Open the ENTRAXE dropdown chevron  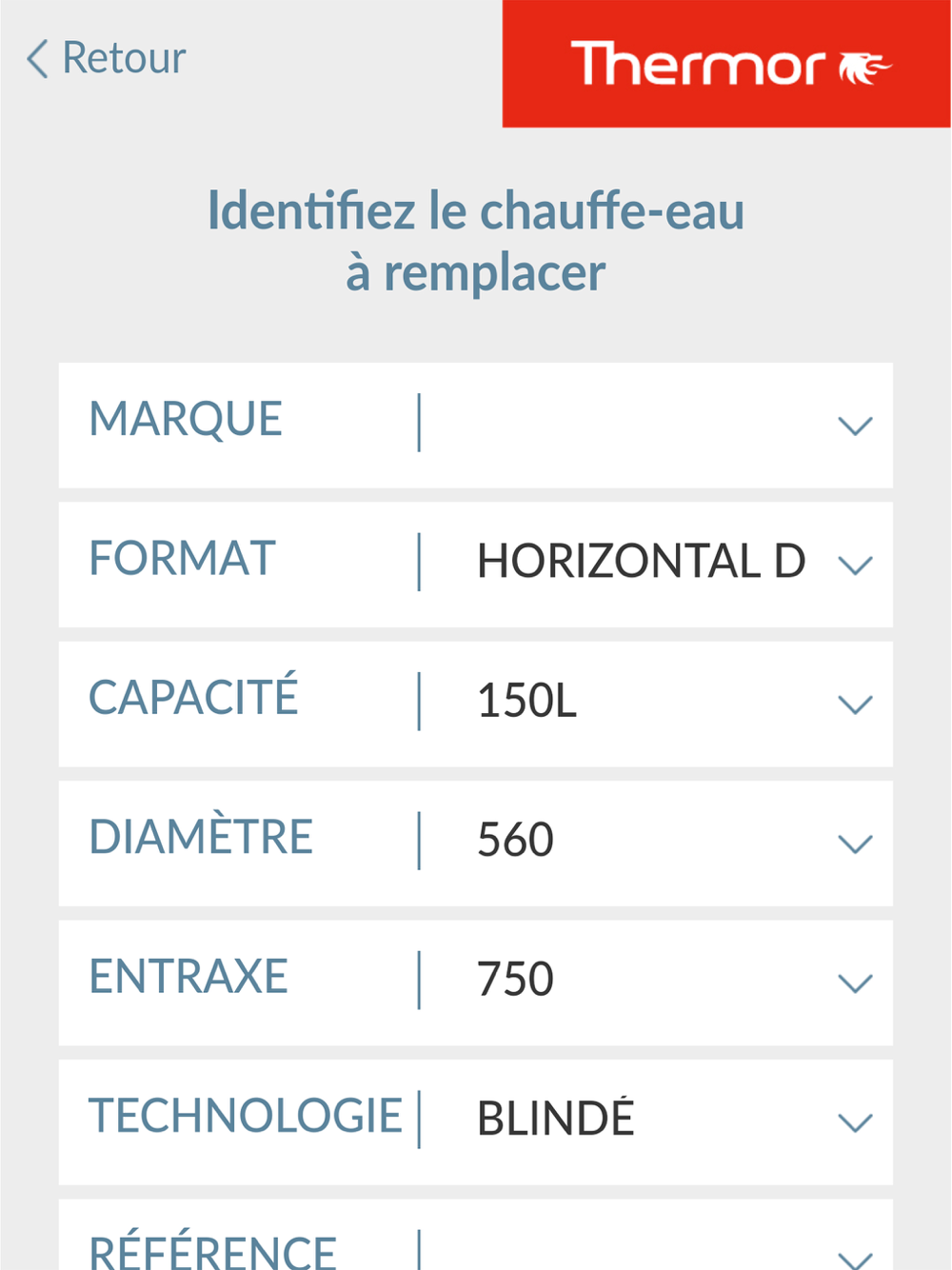pos(855,982)
